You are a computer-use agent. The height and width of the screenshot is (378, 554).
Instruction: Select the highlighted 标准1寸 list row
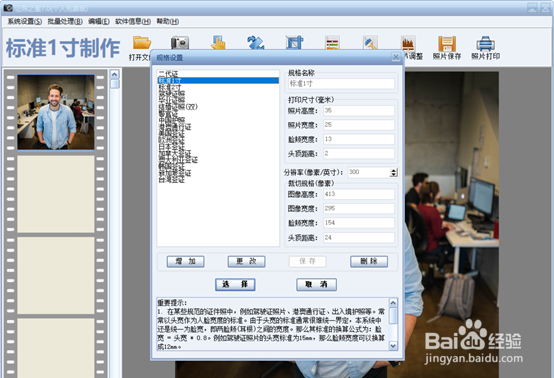point(218,81)
